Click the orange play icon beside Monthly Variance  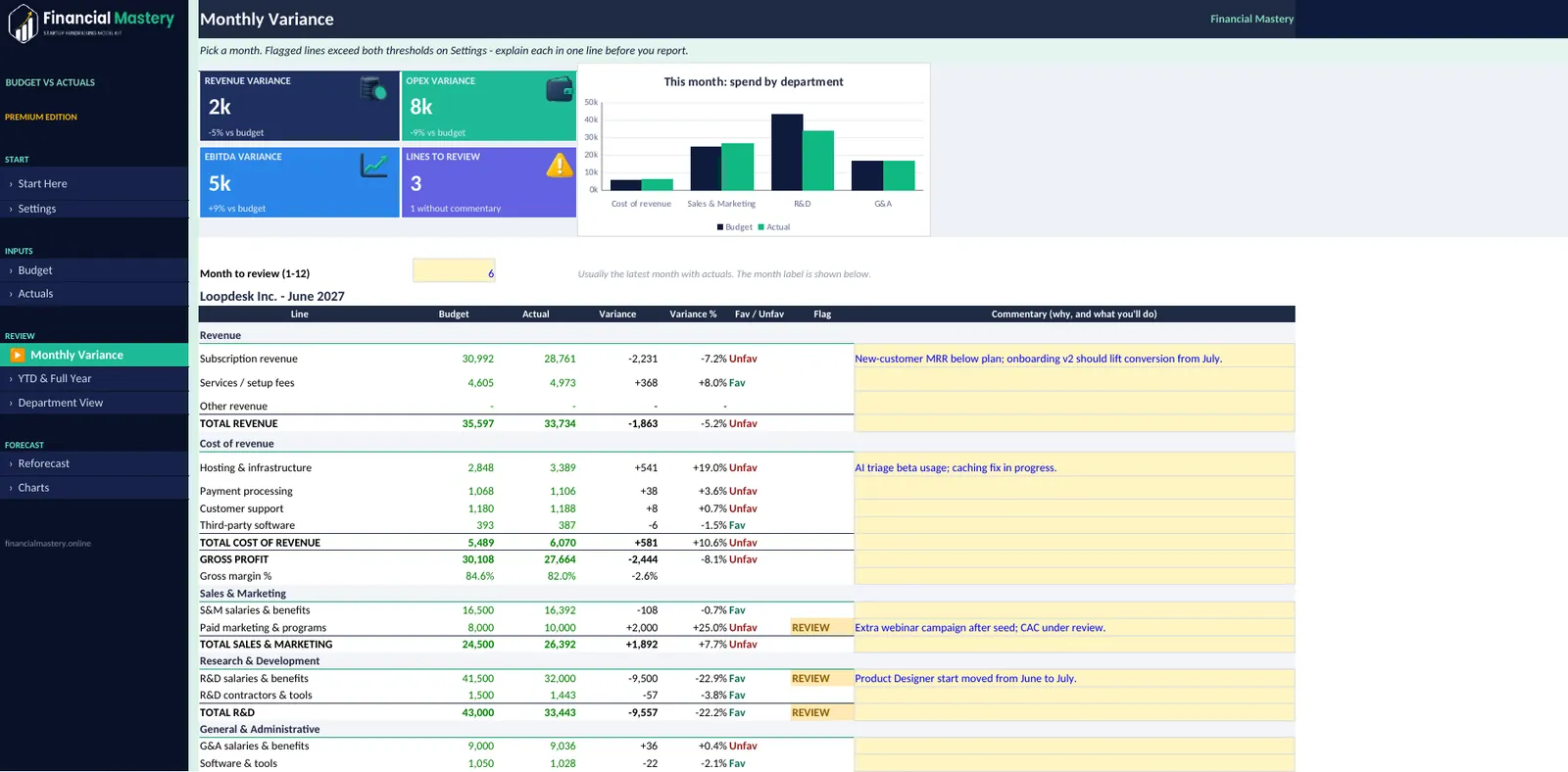click(x=18, y=355)
